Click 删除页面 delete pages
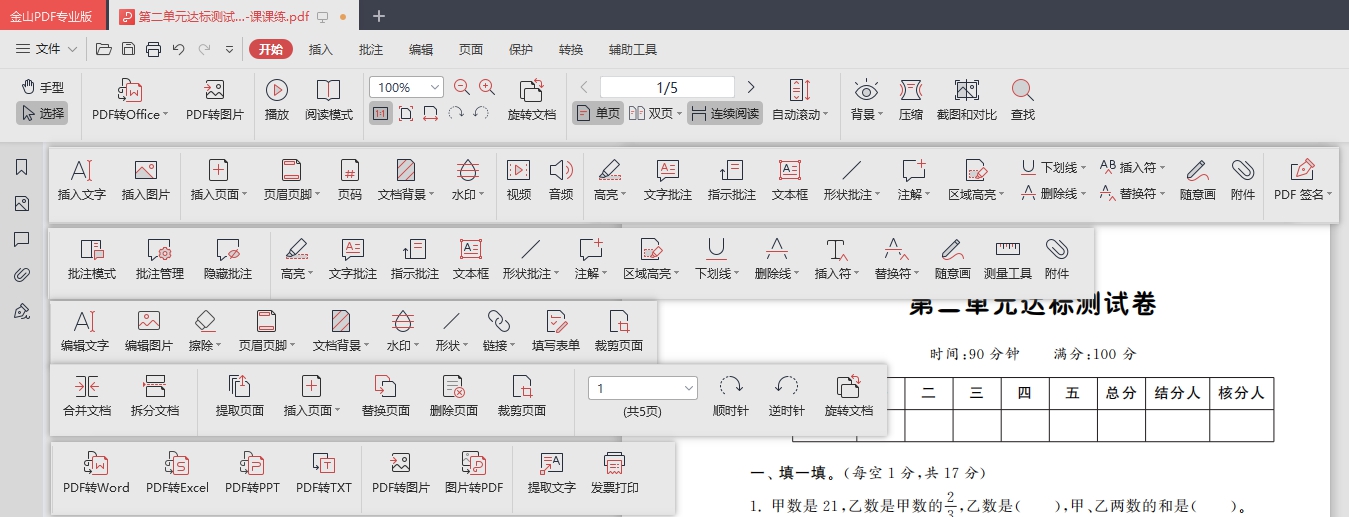Screen dimensions: 1349x517 point(454,397)
